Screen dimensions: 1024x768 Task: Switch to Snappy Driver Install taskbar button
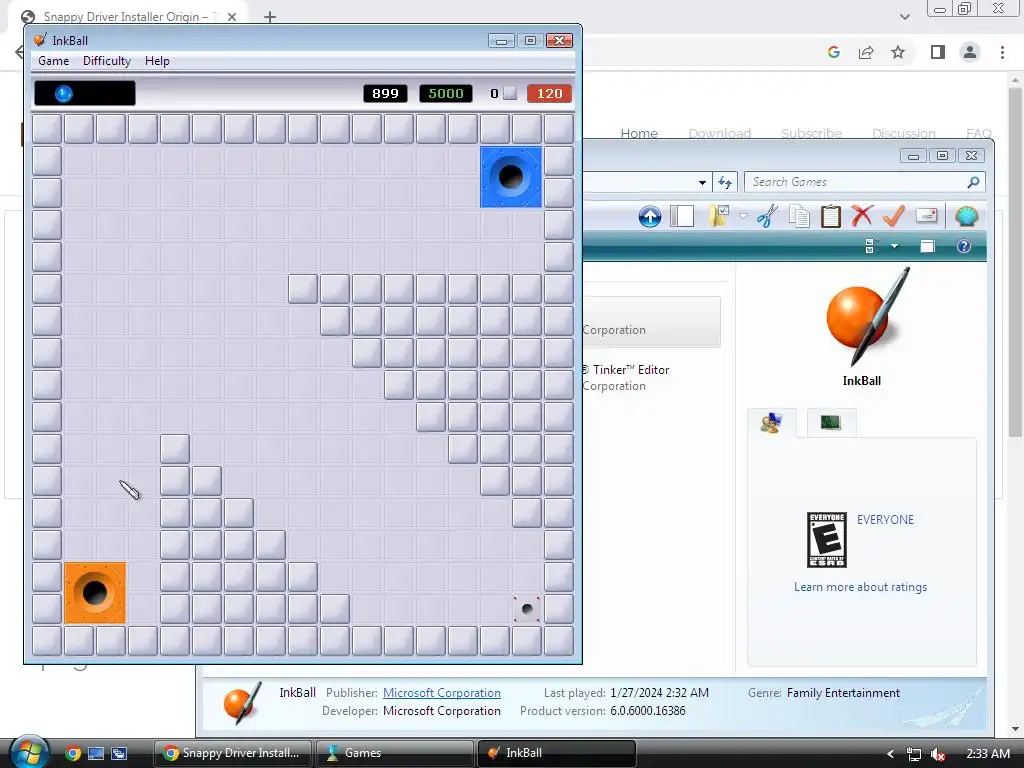tap(233, 753)
